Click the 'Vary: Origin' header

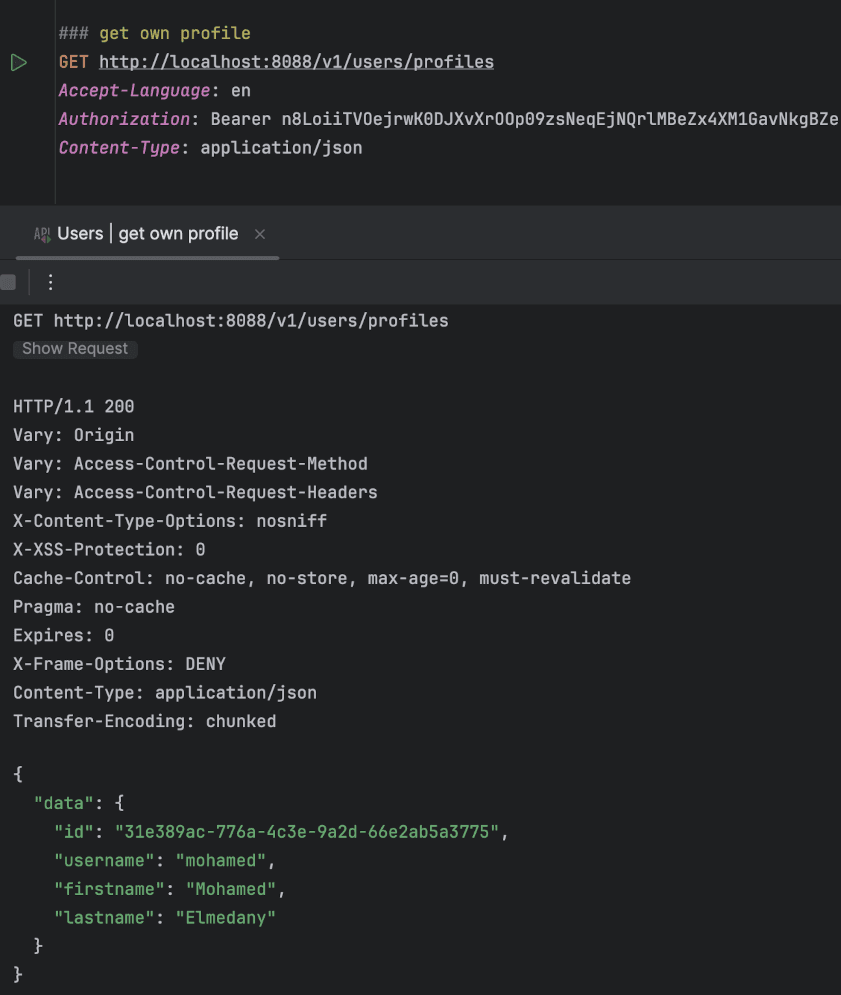(x=74, y=435)
